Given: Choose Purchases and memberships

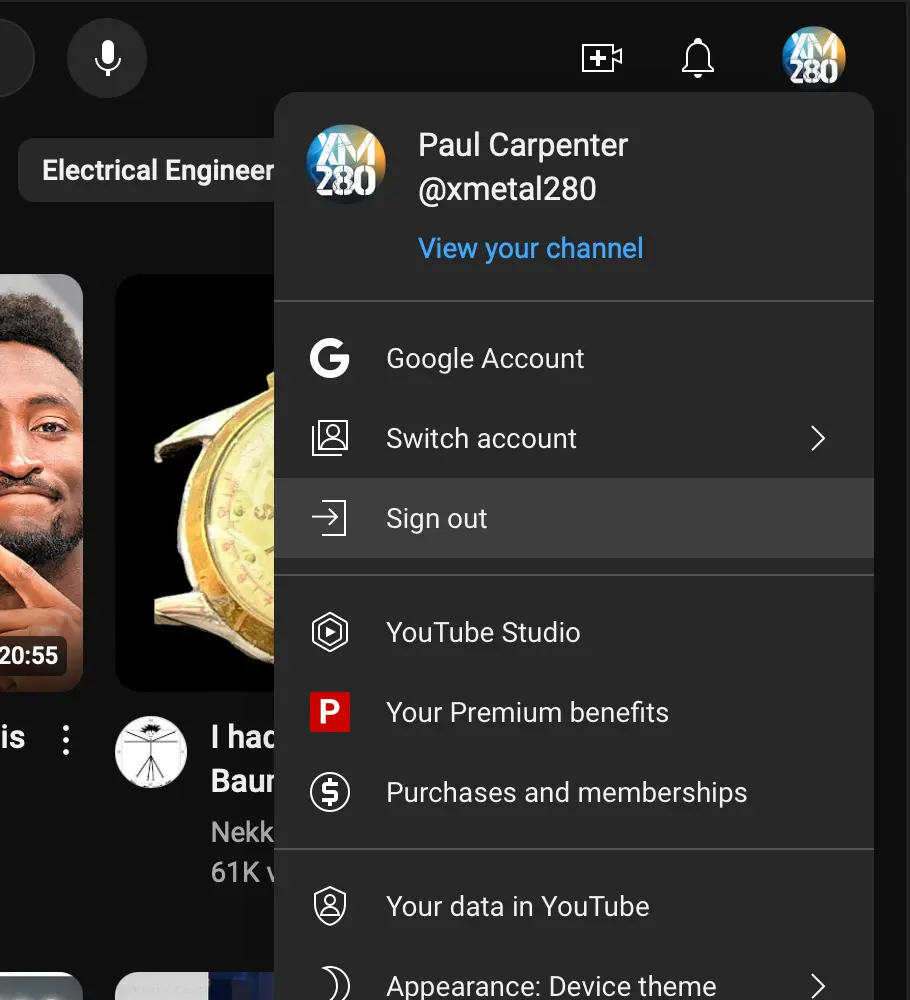Looking at the screenshot, I should point(566,792).
